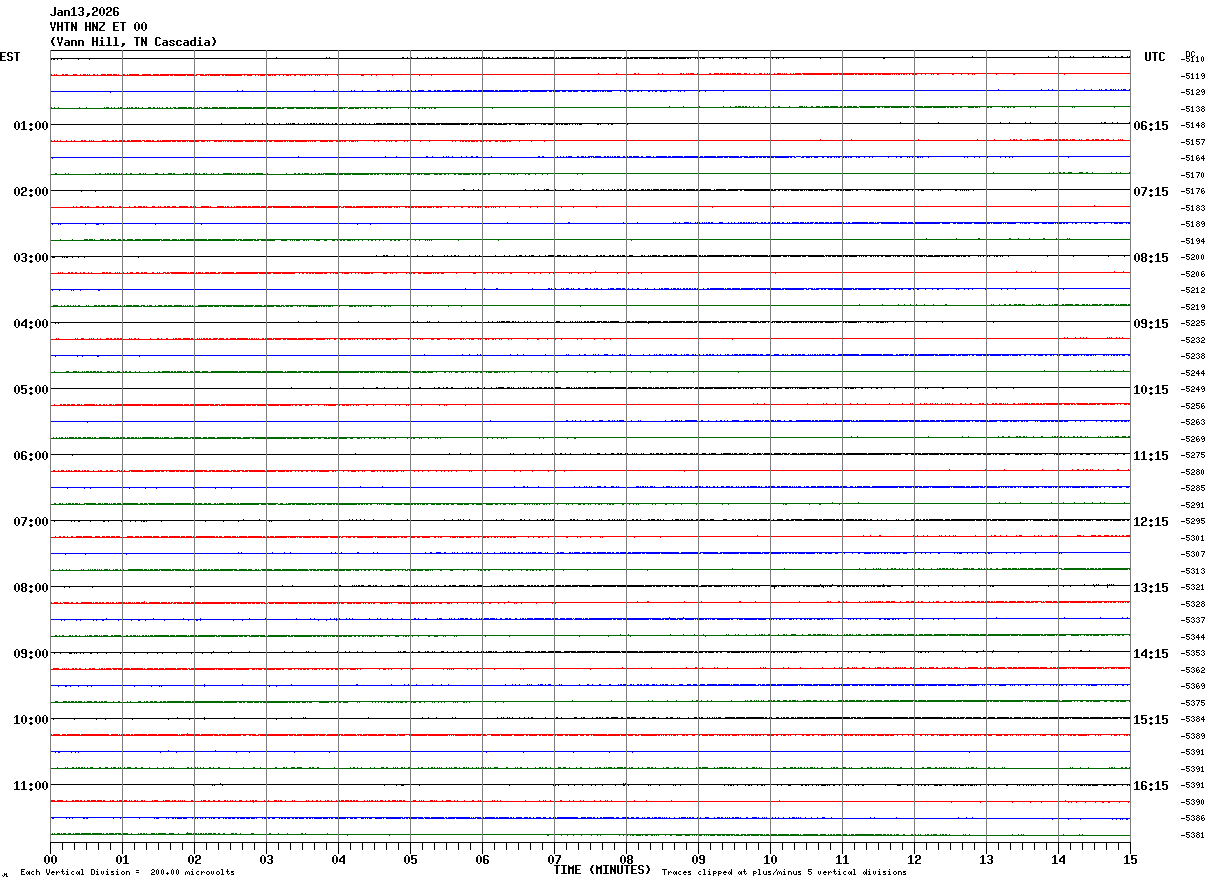Select the 07 minute mark on bottom axis
This screenshot has width=1210, height=886.
pos(554,859)
